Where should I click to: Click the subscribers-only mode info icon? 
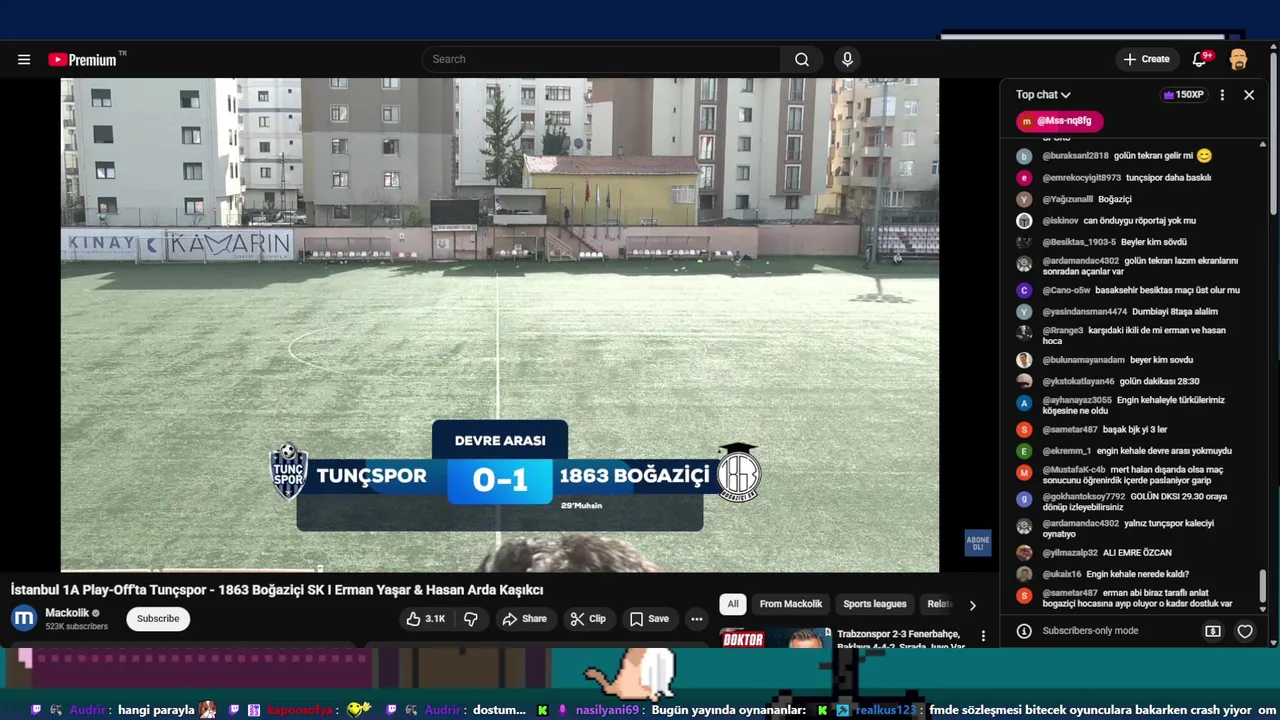pos(1024,631)
